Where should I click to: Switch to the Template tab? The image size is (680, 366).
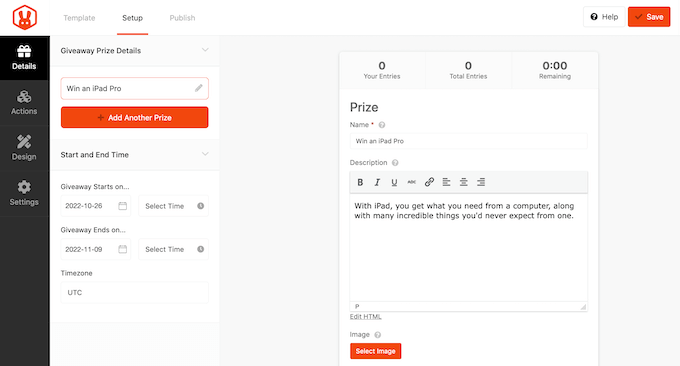click(79, 18)
